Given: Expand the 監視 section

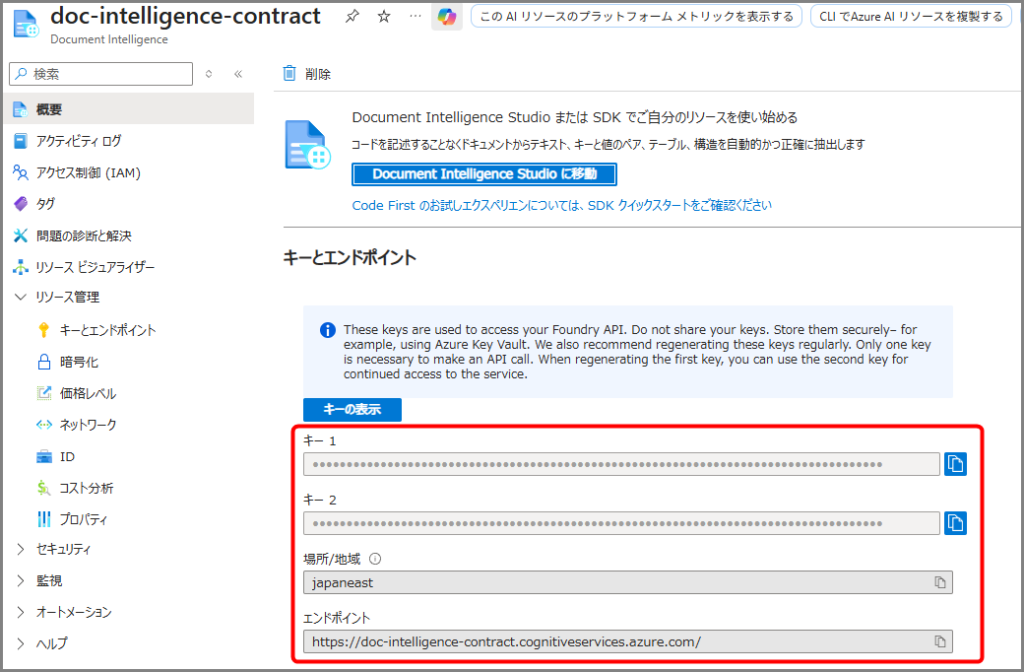Looking at the screenshot, I should pos(21,581).
